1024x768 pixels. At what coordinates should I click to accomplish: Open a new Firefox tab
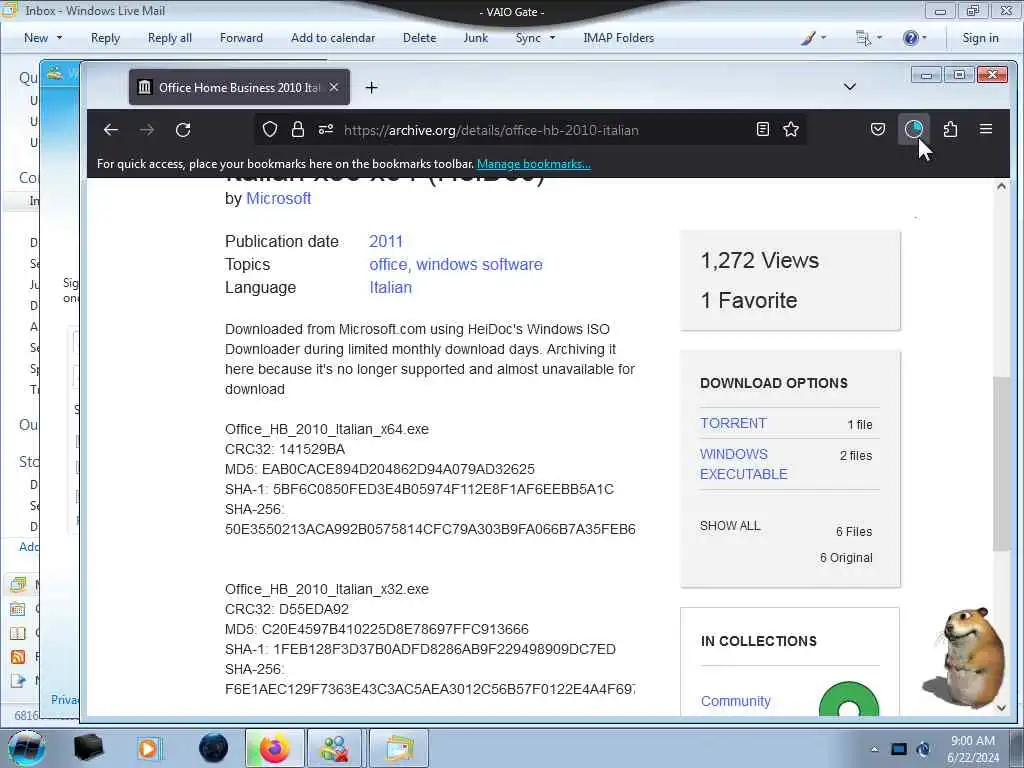[x=372, y=88]
